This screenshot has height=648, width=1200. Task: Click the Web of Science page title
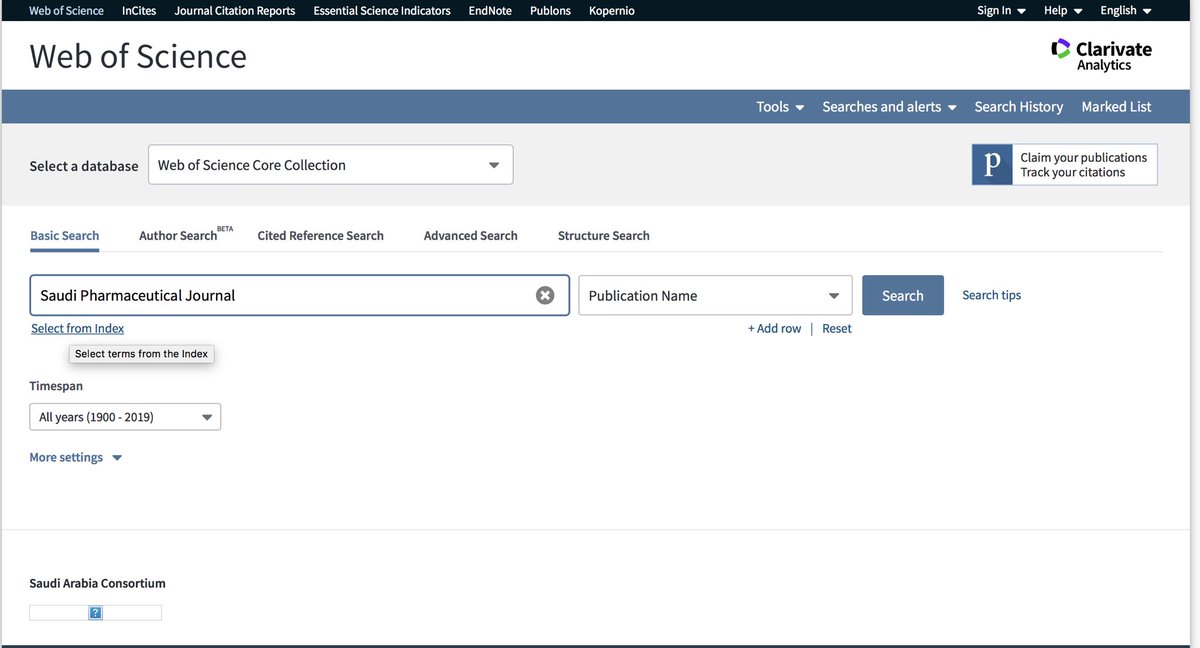pos(138,56)
